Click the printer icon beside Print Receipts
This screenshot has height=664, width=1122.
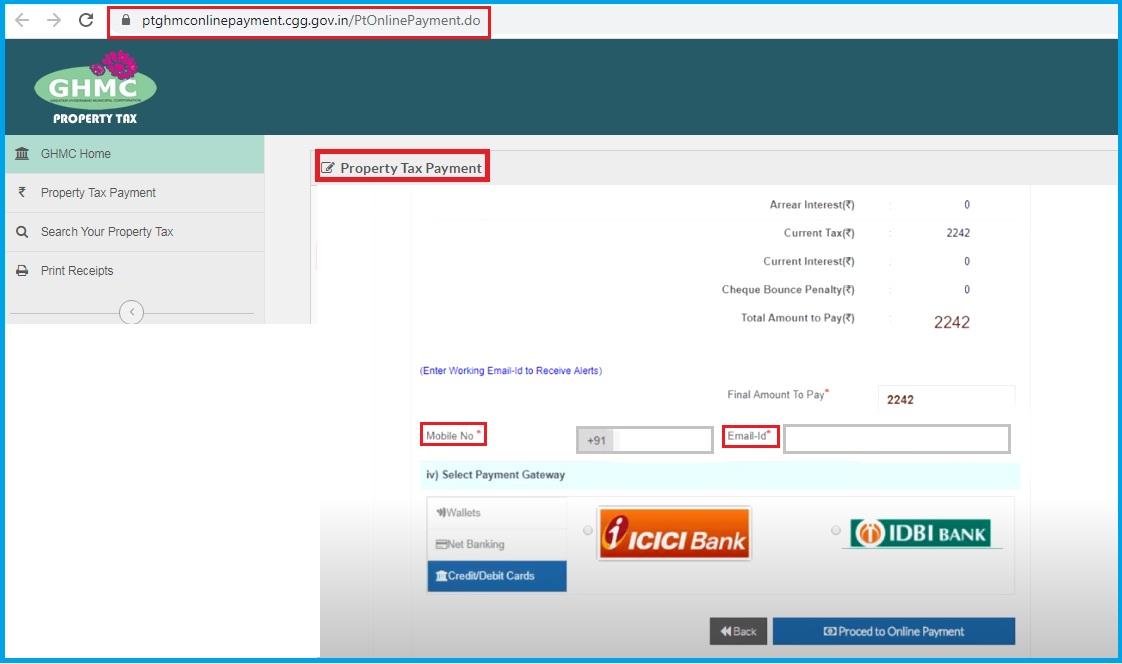pos(21,270)
